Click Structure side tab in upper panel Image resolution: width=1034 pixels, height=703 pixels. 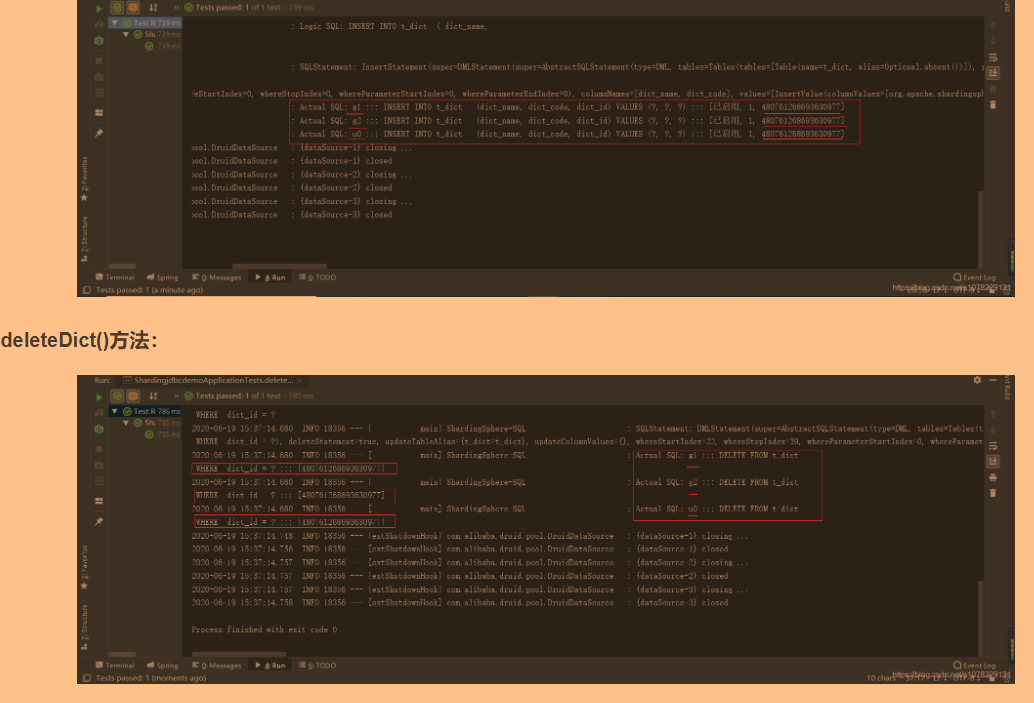[84, 238]
